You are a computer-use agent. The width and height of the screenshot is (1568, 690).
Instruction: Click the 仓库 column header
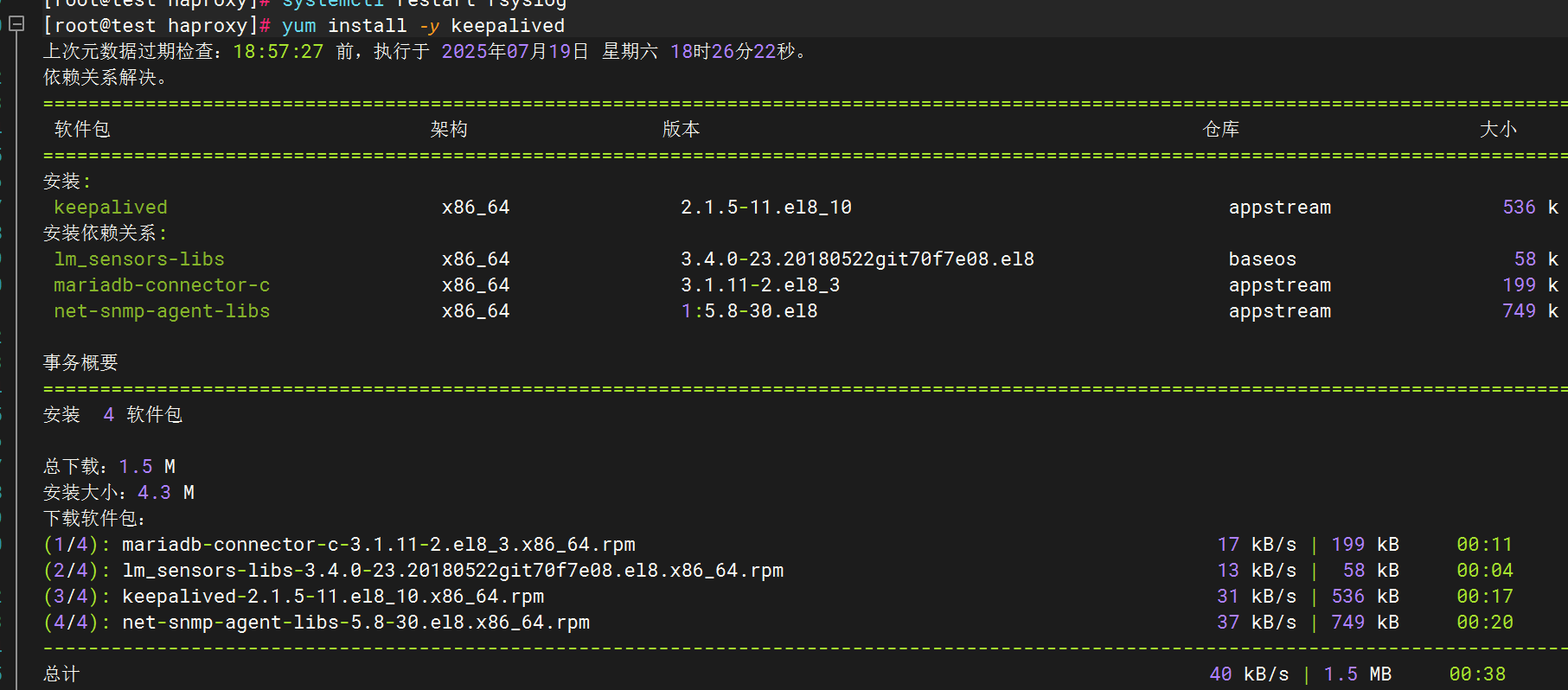pos(1220,130)
